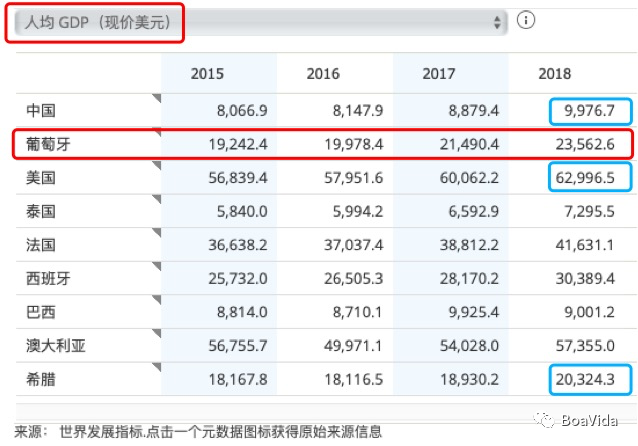The image size is (638, 446).
Task: Click the value 57,951.6 in the table
Action: pos(354,178)
